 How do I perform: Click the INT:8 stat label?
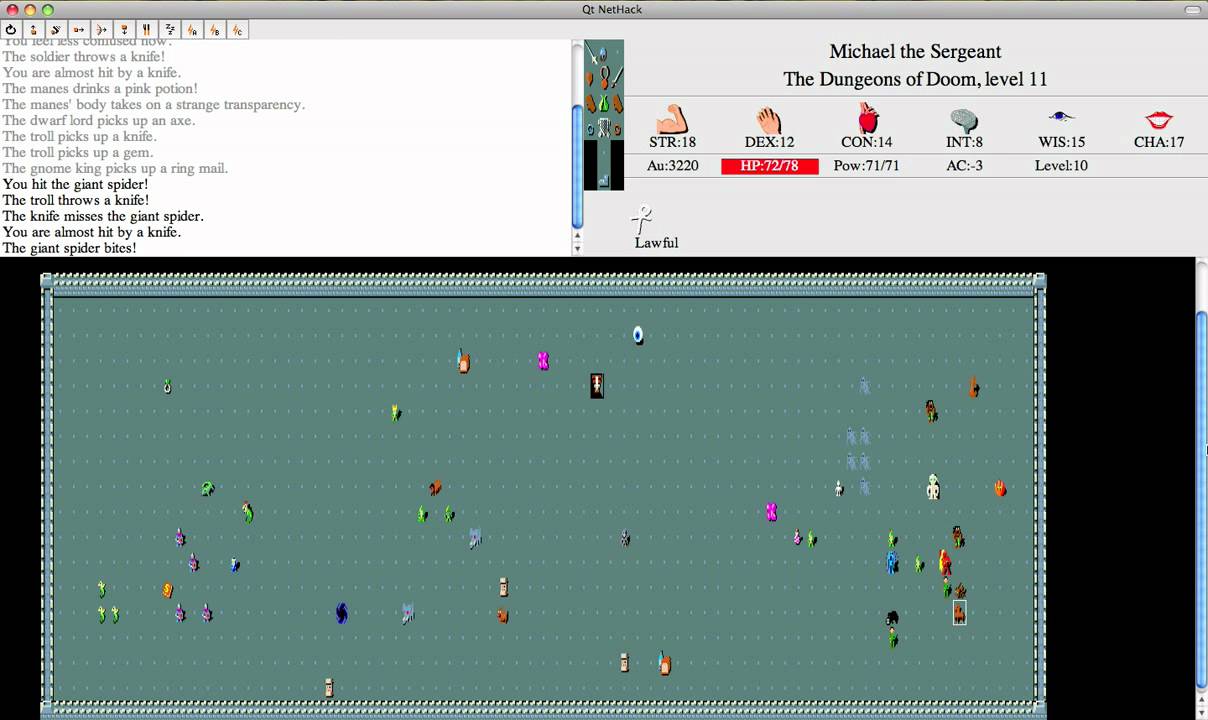pos(964,143)
